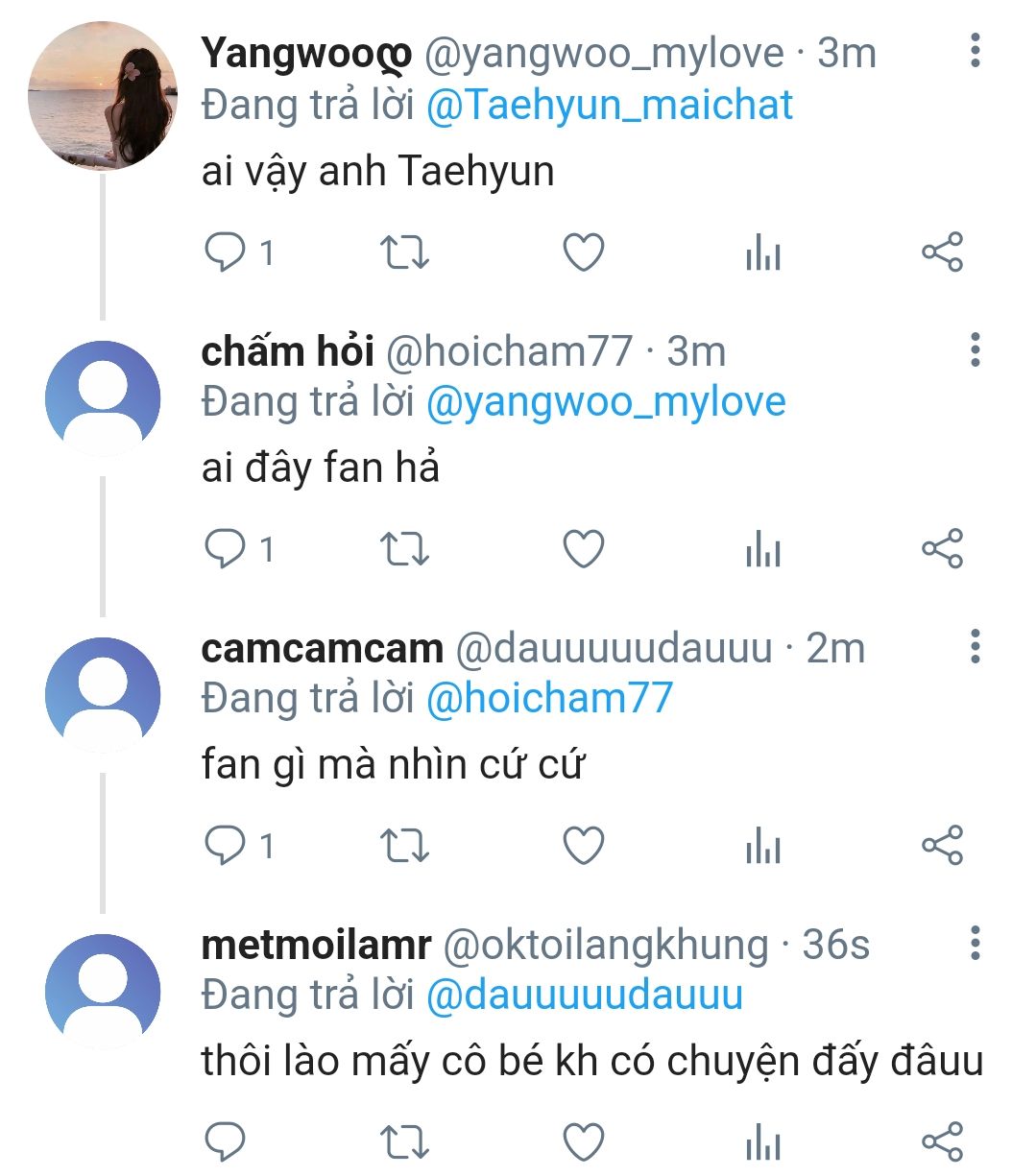Go to @hoicham77 mention link

click(x=548, y=698)
